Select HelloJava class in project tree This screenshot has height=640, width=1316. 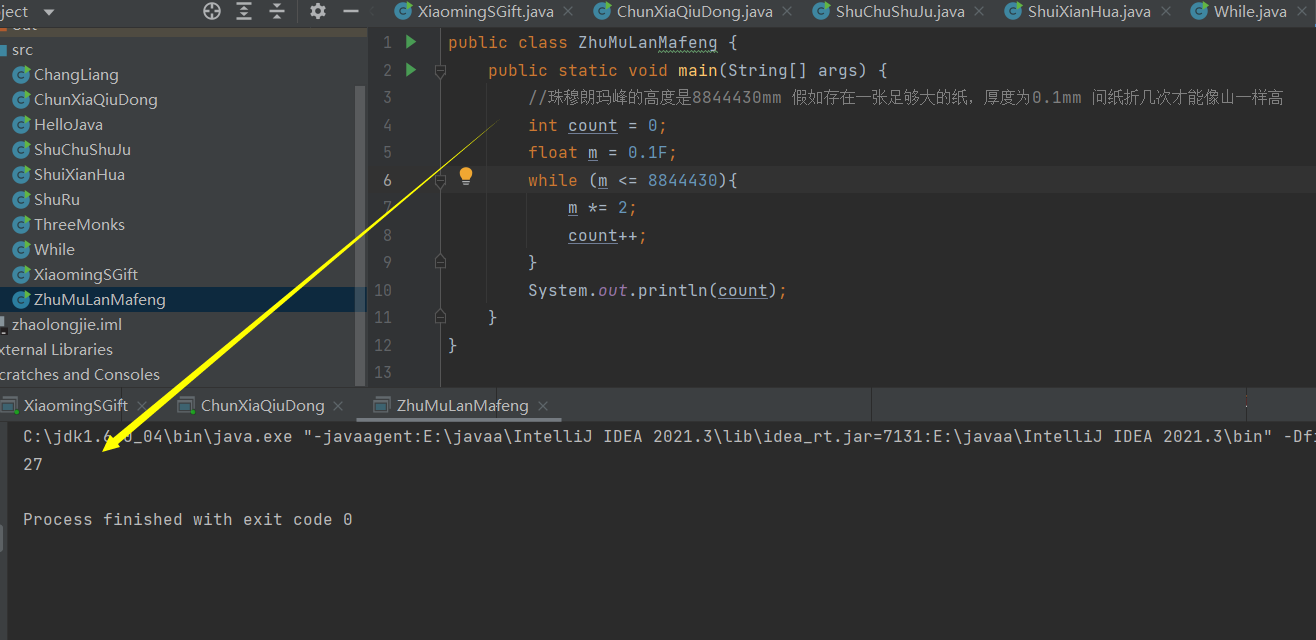[68, 124]
